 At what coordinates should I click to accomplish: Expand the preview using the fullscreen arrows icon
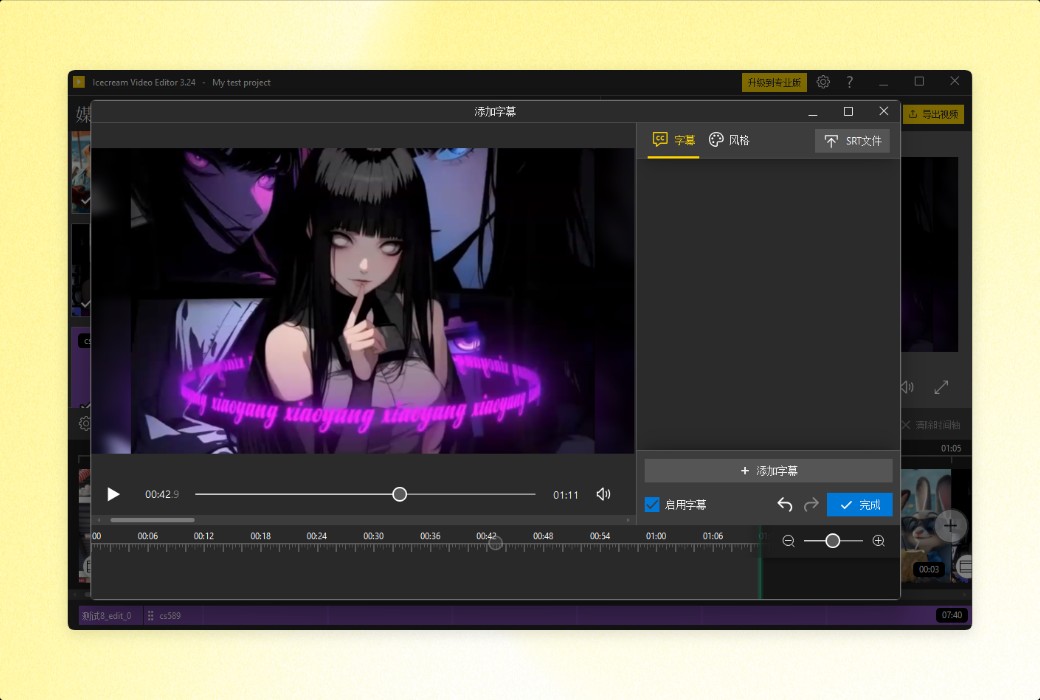942,387
